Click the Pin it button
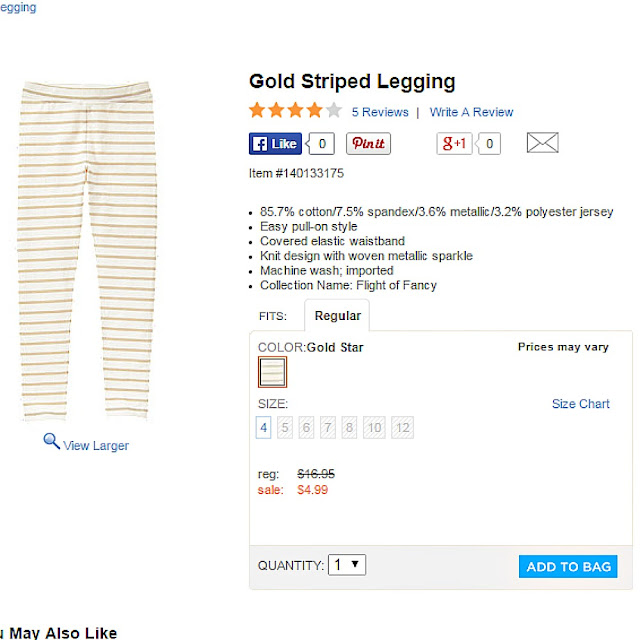This screenshot has width=640, height=640. [x=368, y=144]
